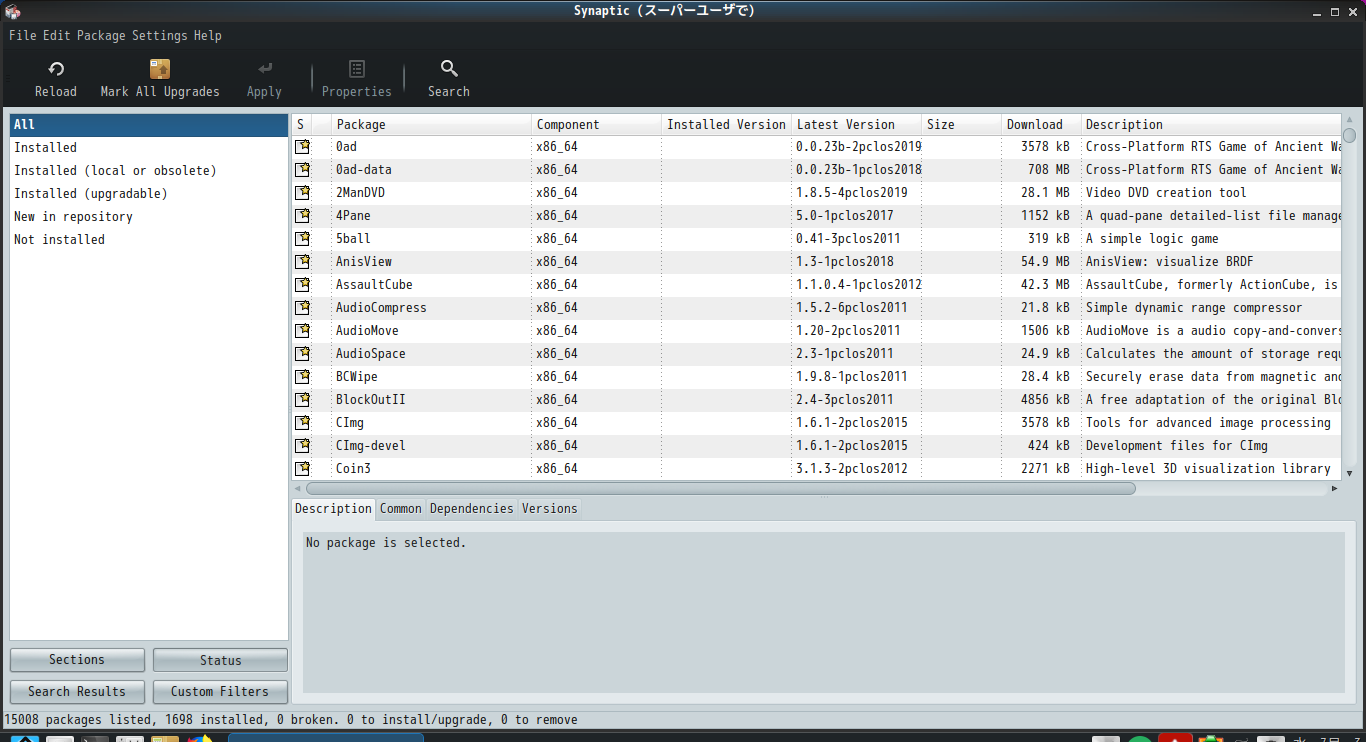Click version 5.0-1pclos2017 cell

(844, 215)
